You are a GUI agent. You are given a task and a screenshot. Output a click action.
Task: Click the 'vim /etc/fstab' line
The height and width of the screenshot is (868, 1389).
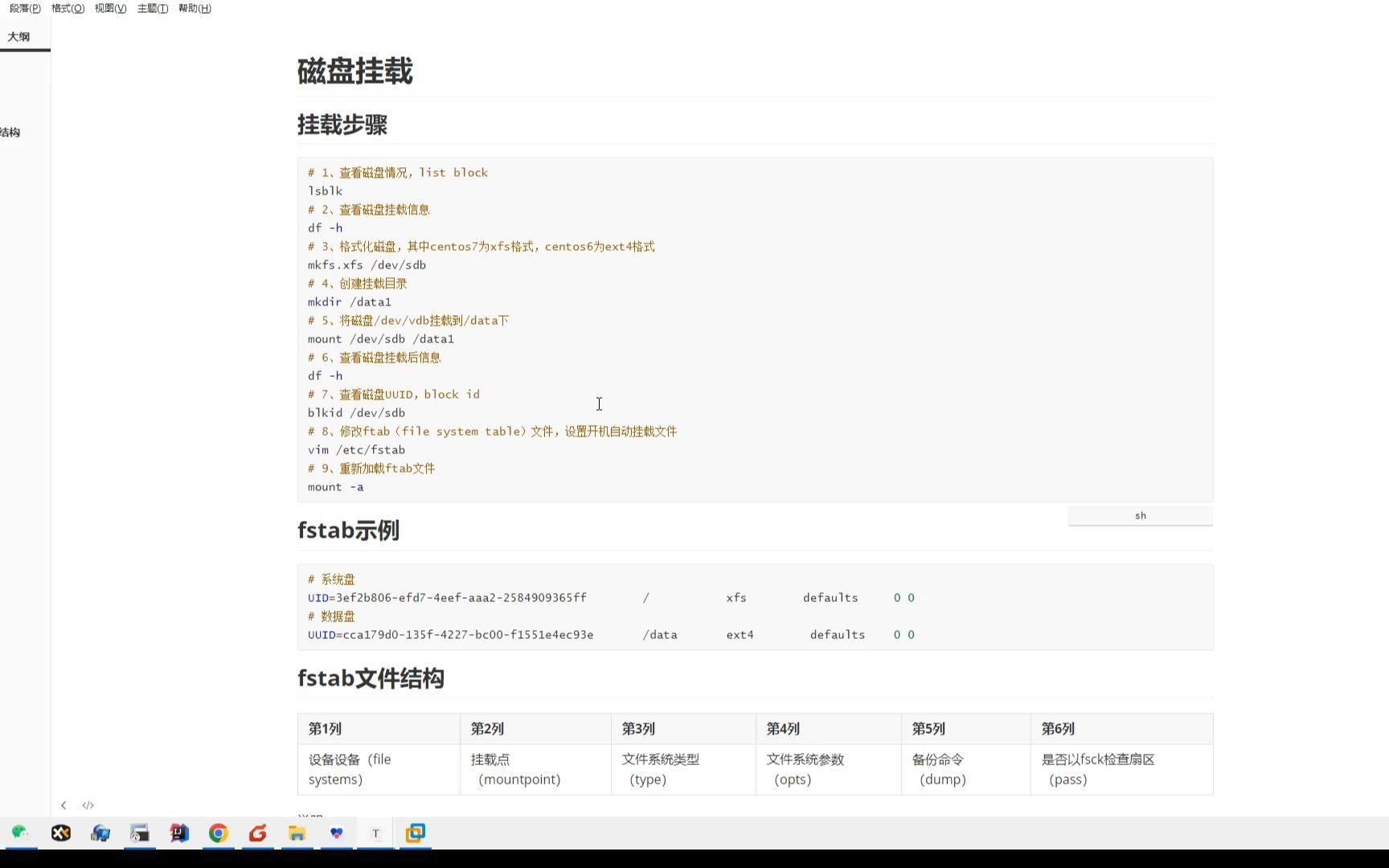coord(356,450)
